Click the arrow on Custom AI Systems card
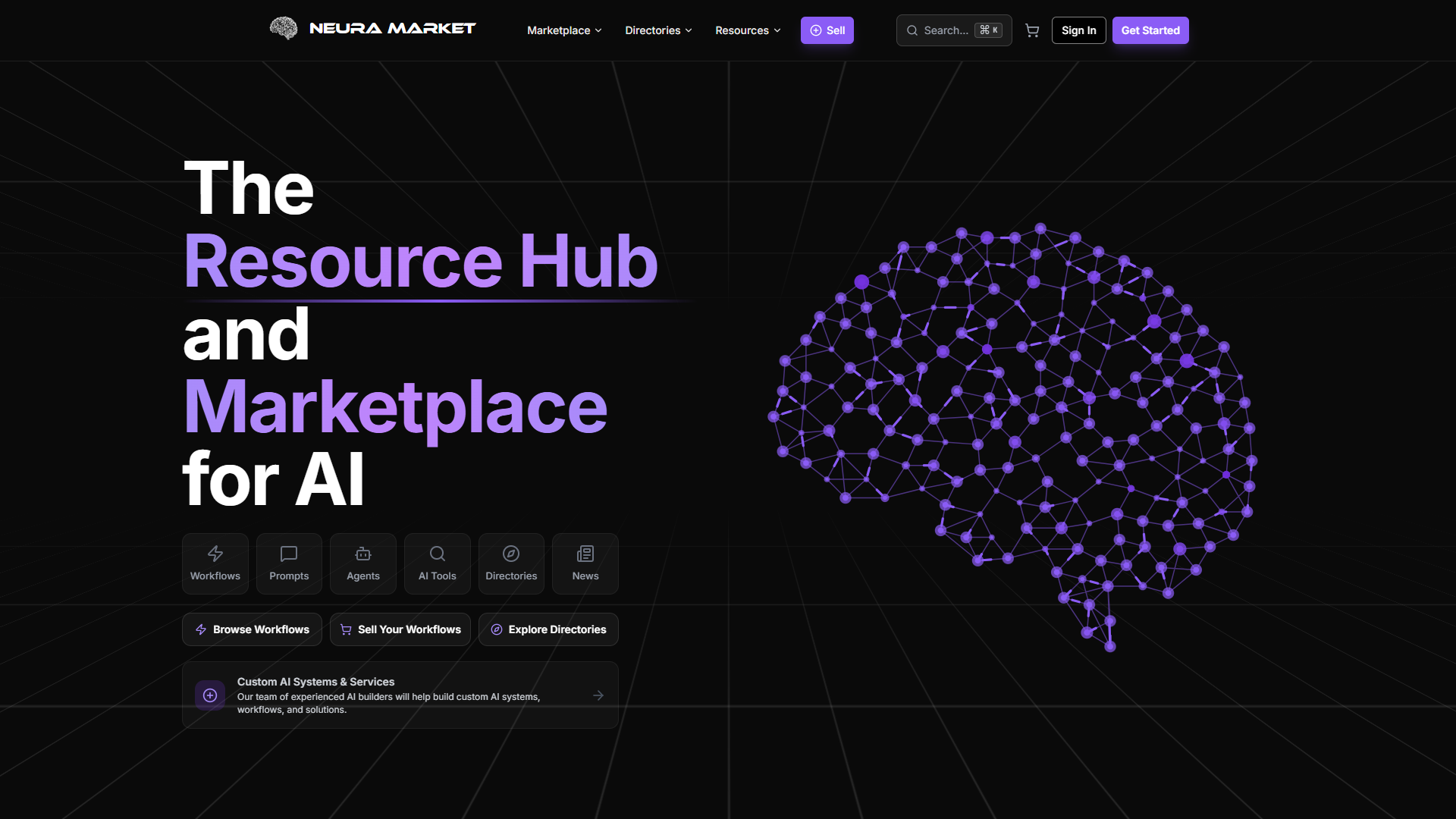The image size is (1456, 819). click(x=598, y=695)
